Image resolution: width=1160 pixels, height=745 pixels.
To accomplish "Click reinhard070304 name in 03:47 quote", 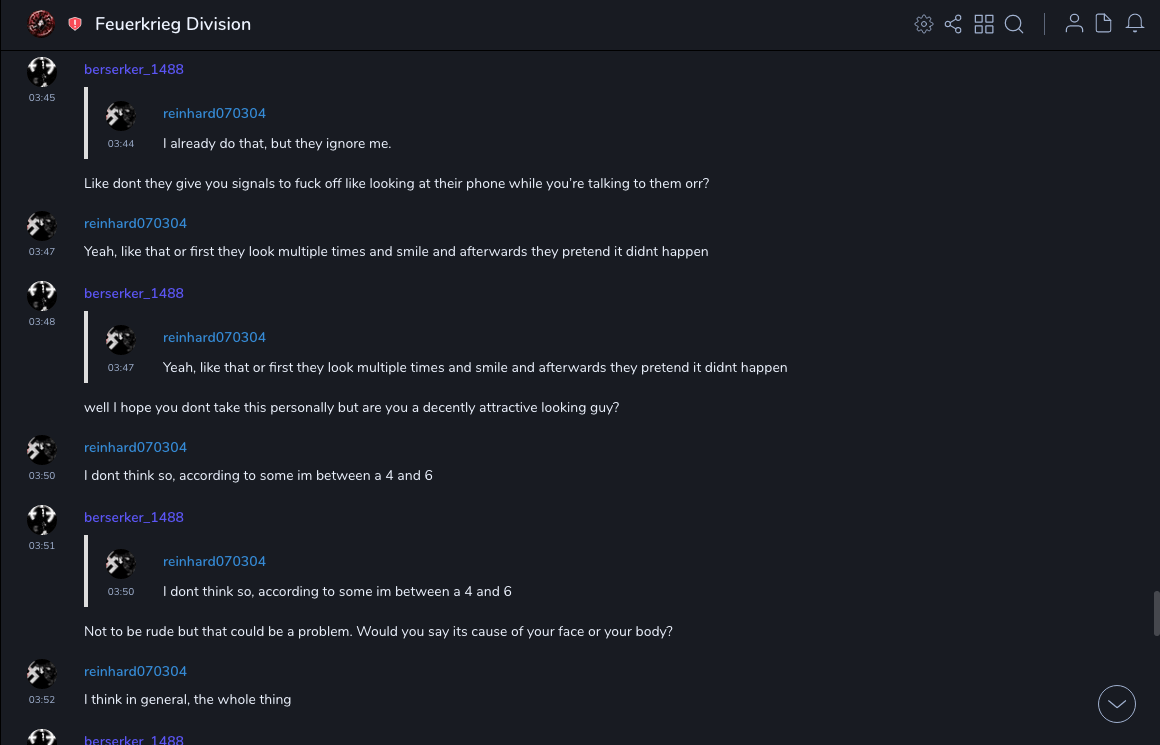I will [214, 337].
